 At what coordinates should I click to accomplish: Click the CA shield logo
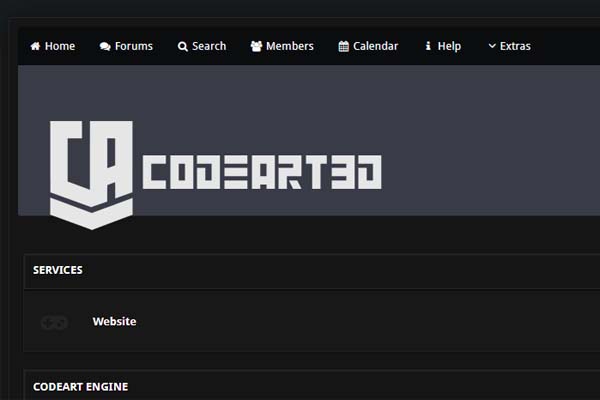coord(91,175)
